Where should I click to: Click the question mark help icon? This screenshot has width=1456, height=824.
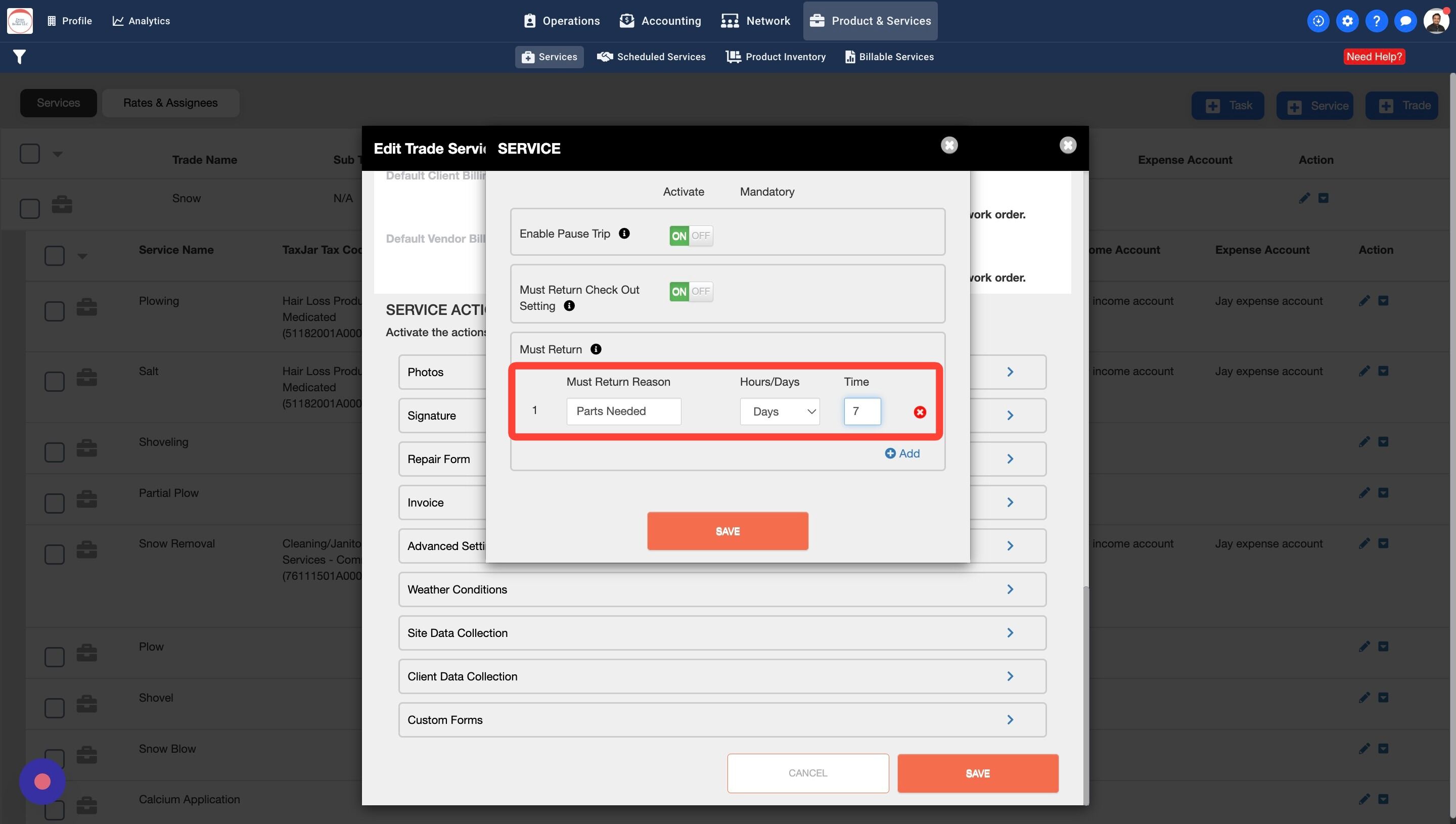coord(1376,21)
